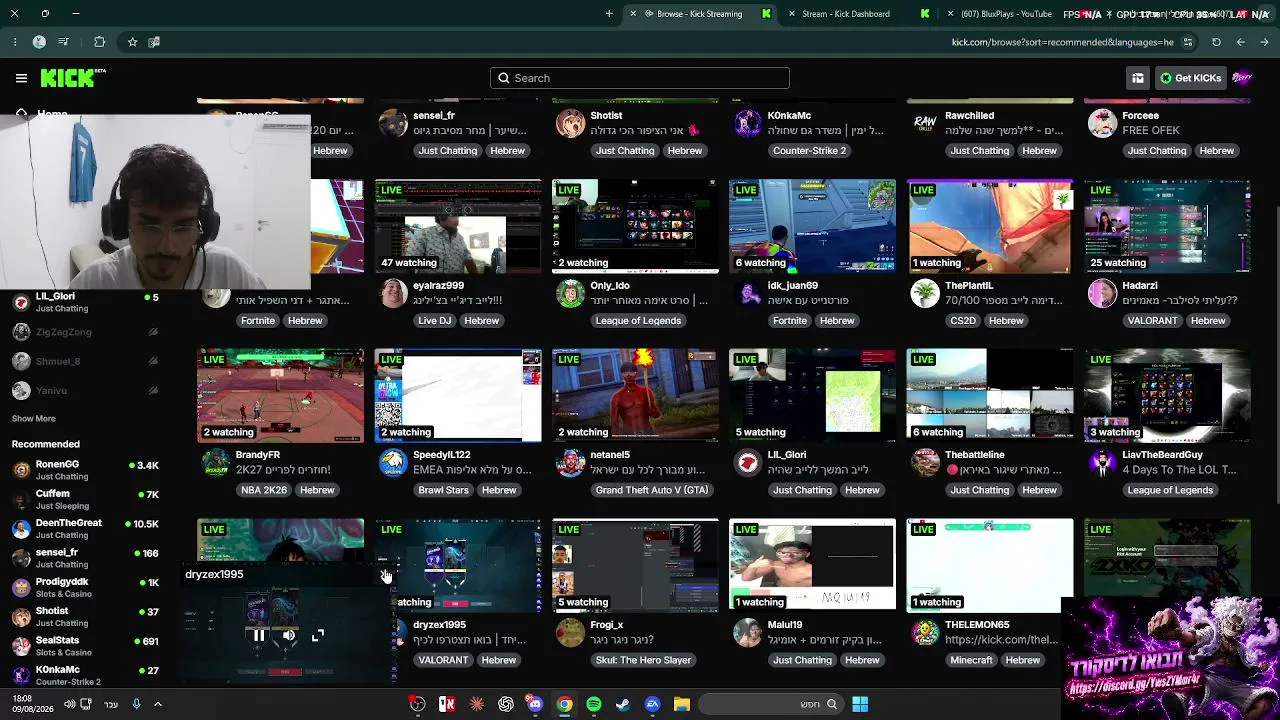Image resolution: width=1280 pixels, height=720 pixels.
Task: Click the Live DJ category tag
Action: [x=435, y=321]
